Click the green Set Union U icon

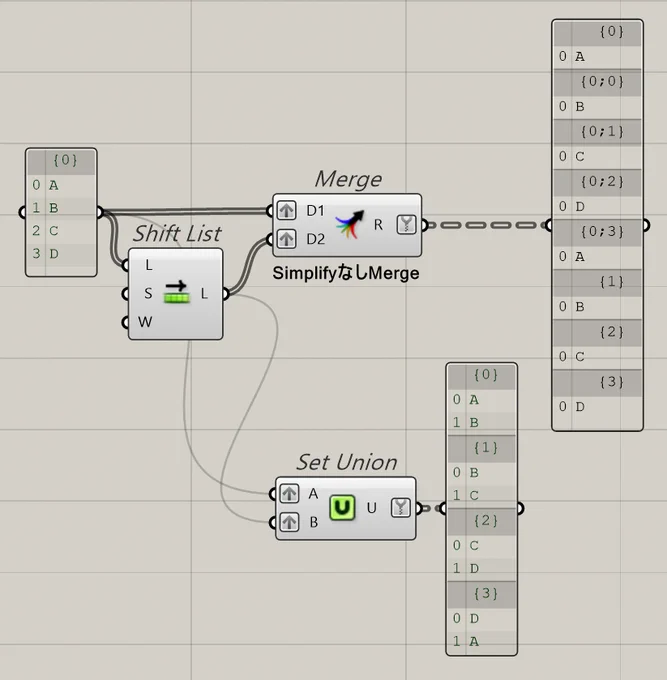point(342,508)
